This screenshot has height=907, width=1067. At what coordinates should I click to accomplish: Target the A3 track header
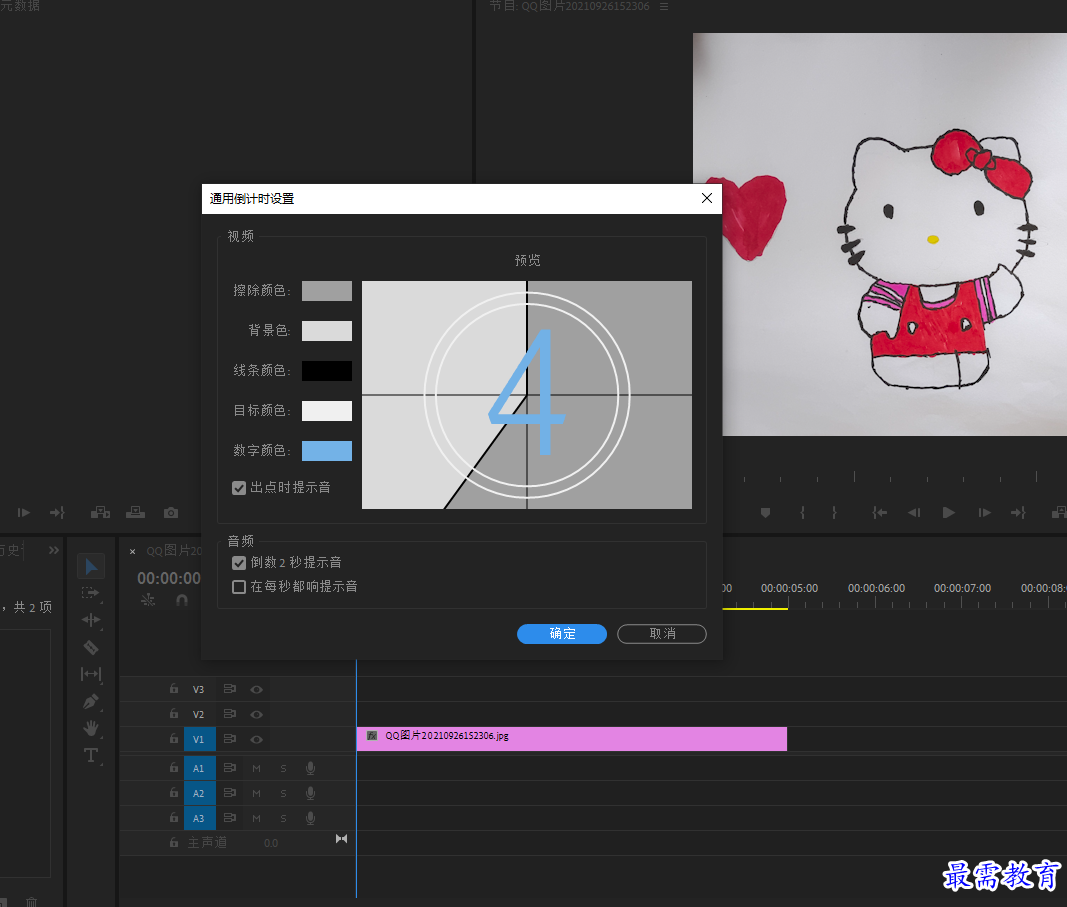coord(199,818)
